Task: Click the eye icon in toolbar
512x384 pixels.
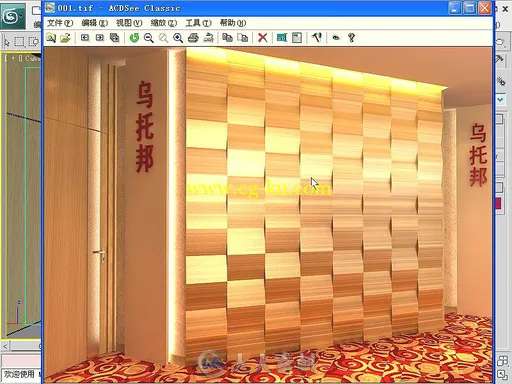Action: pos(336,38)
